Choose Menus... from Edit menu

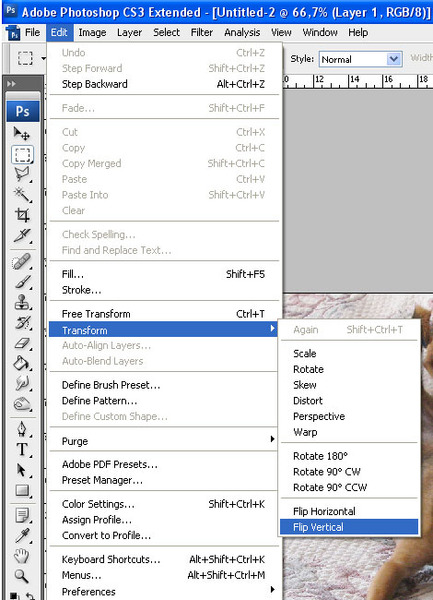coord(164,575)
